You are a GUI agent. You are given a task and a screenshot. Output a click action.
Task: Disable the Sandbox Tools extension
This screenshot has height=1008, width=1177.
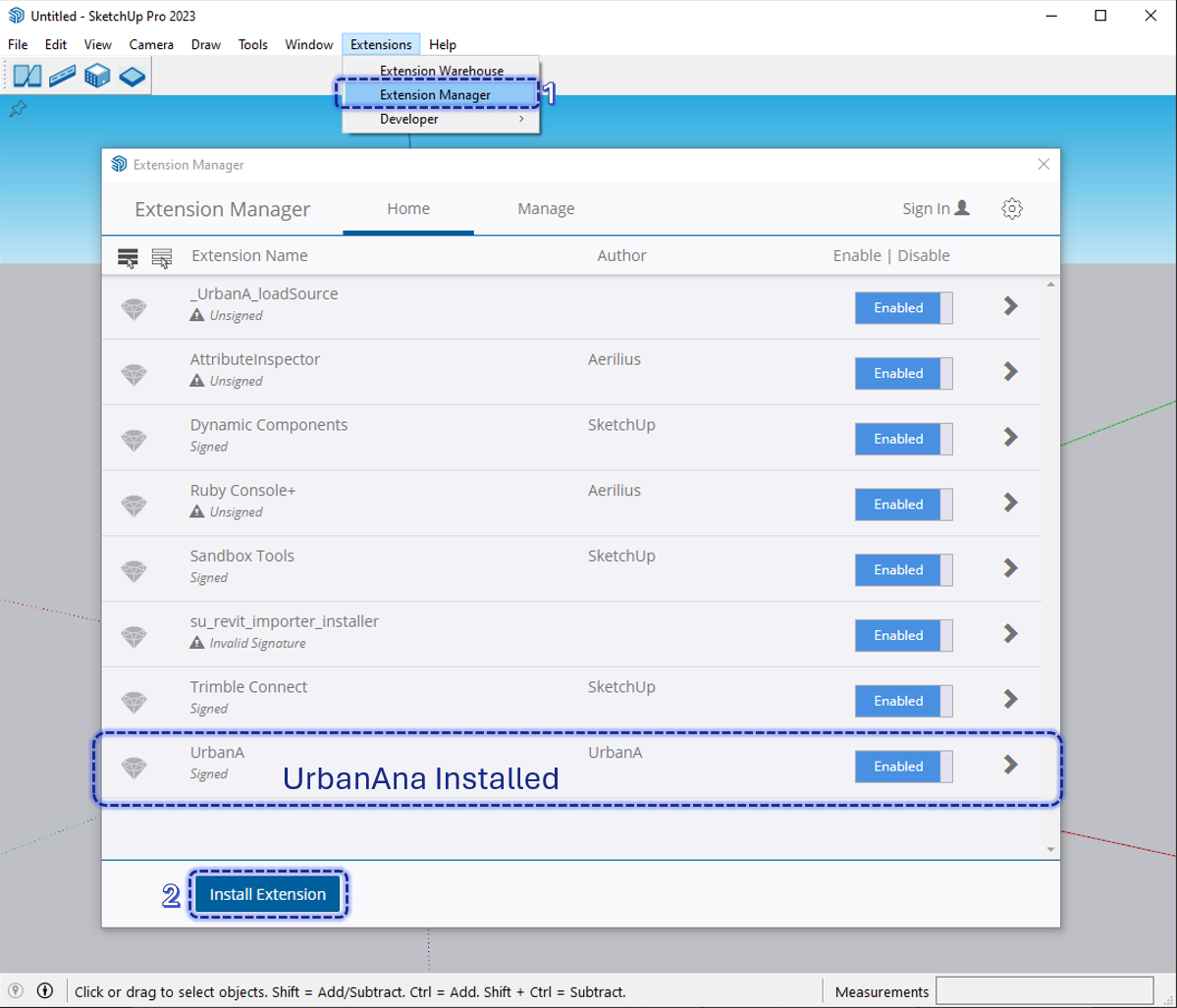pos(904,569)
